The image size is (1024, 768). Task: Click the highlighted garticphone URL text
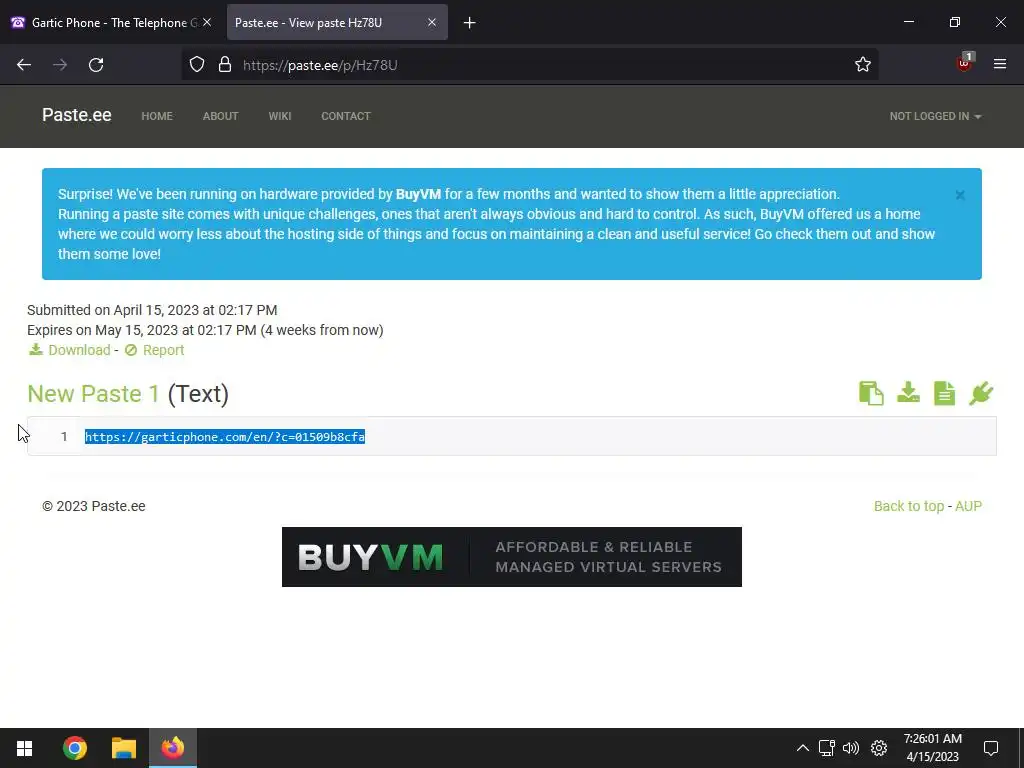pos(225,437)
